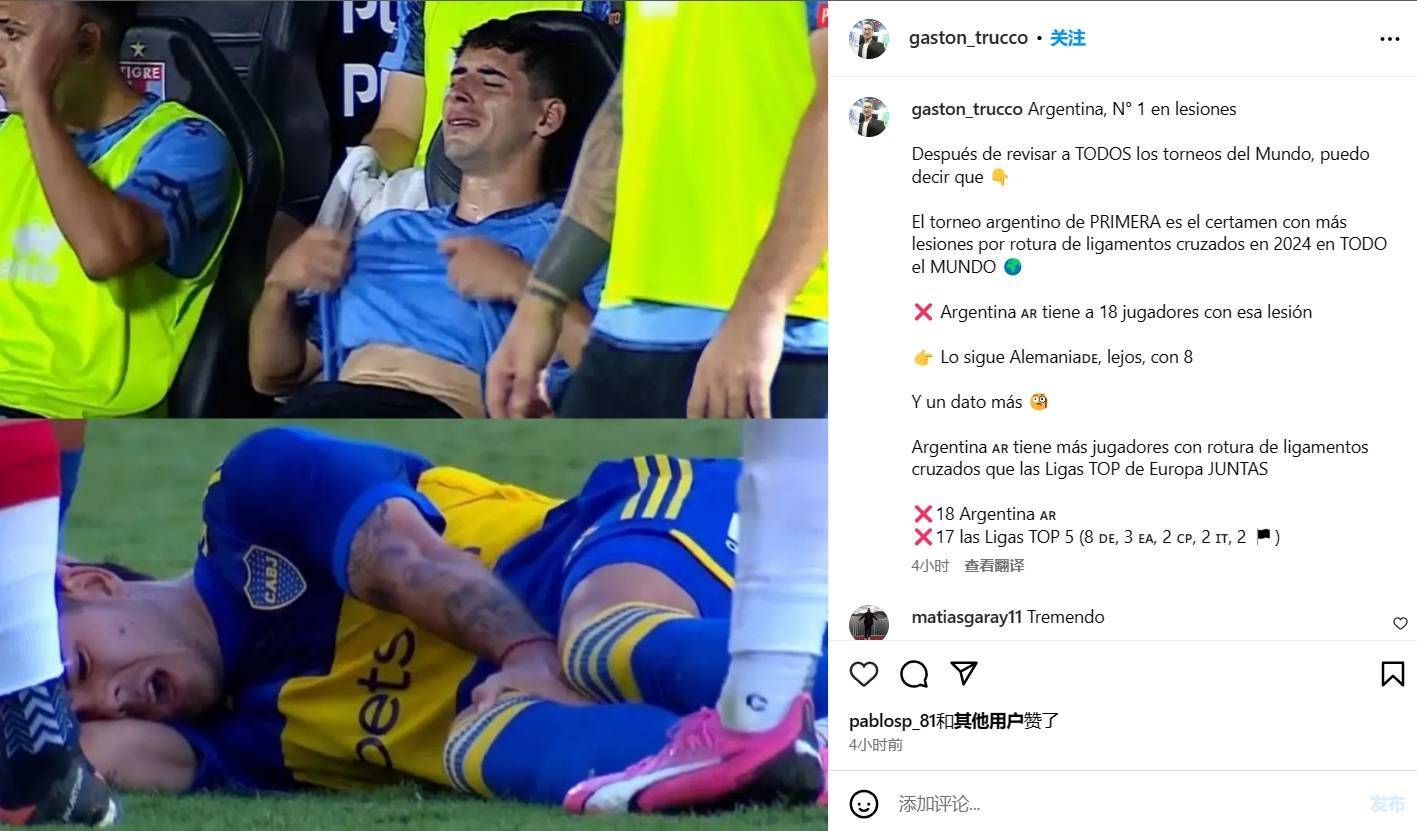Open matiasgaray11's profile avatar
The width and height of the screenshot is (1417, 831).
point(869,624)
